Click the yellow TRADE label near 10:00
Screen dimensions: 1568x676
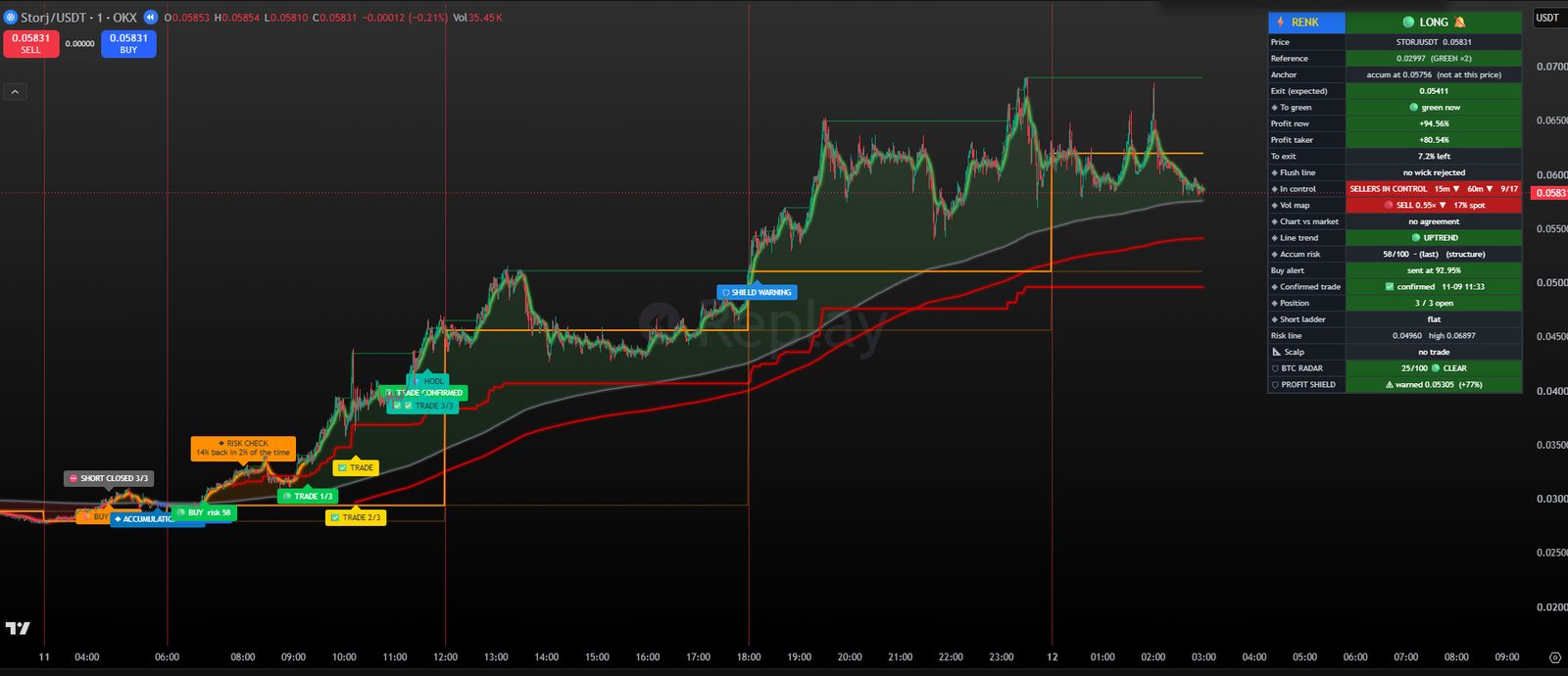(x=356, y=467)
